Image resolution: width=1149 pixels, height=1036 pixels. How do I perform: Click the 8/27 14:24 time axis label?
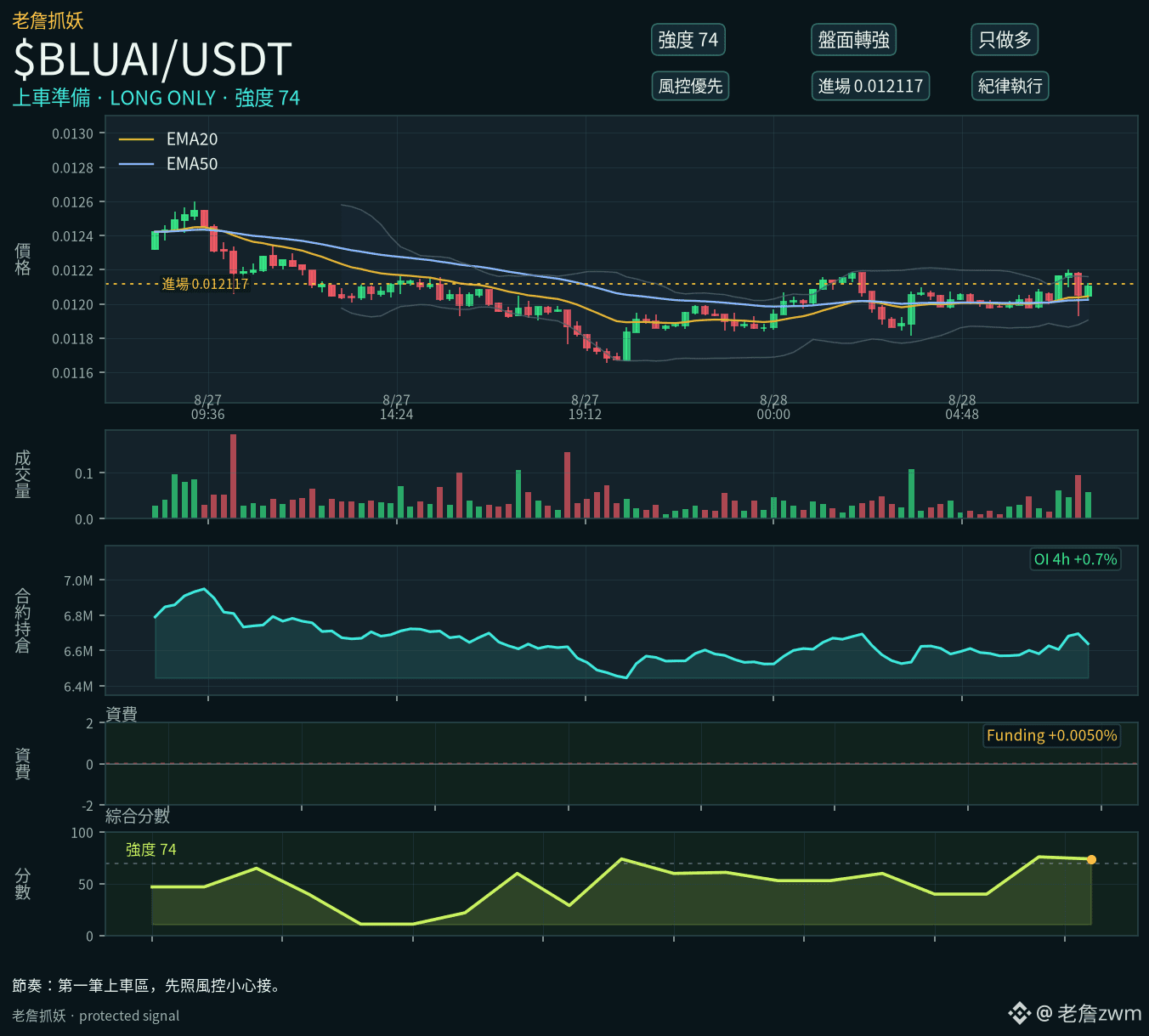(x=397, y=407)
